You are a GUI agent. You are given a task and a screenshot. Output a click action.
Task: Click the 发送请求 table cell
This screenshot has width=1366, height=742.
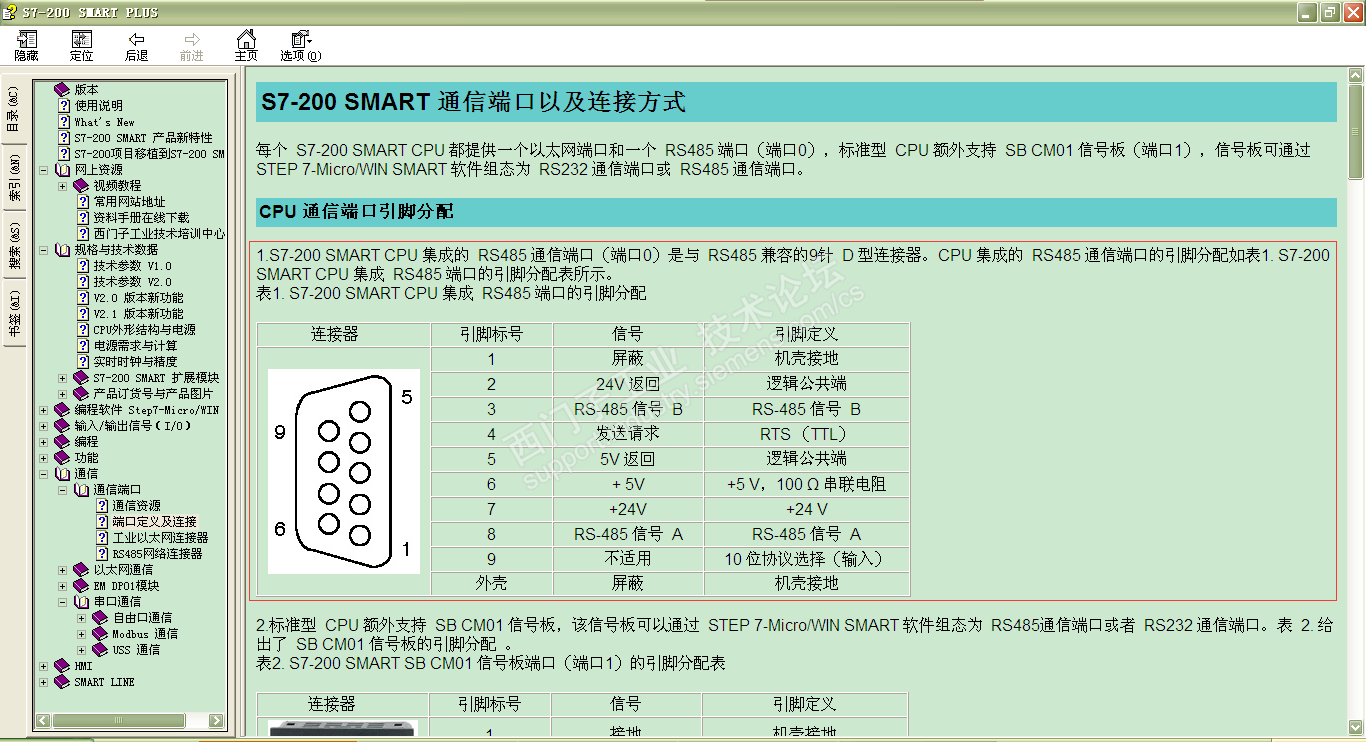[628, 434]
